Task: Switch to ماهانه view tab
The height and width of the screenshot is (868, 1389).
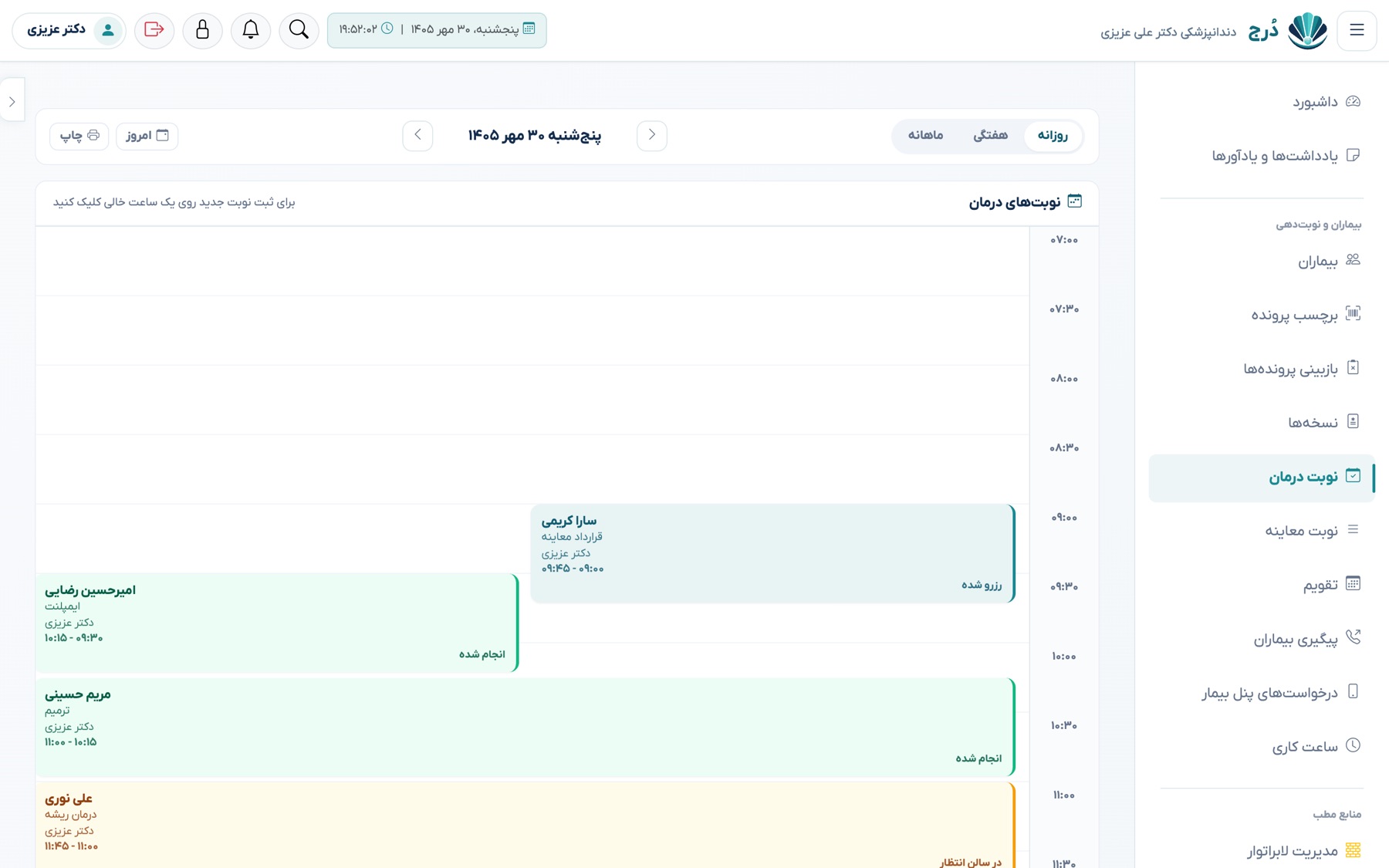Action: point(925,136)
